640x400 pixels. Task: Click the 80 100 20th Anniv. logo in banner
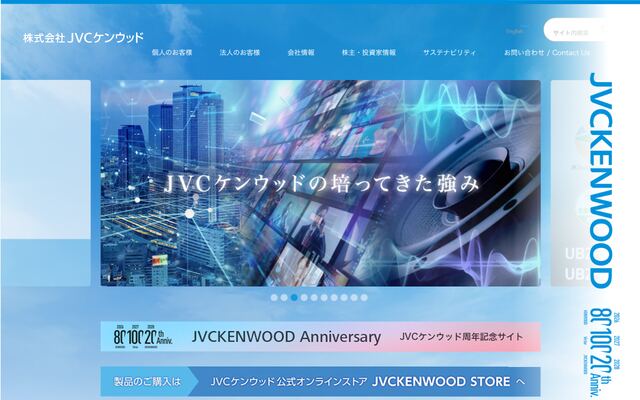(x=143, y=337)
